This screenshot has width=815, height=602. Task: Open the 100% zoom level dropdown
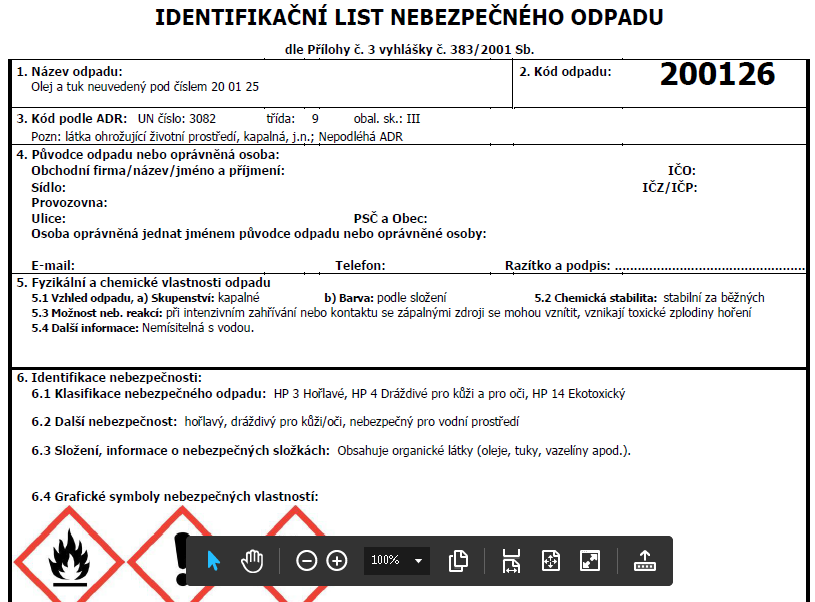[397, 560]
